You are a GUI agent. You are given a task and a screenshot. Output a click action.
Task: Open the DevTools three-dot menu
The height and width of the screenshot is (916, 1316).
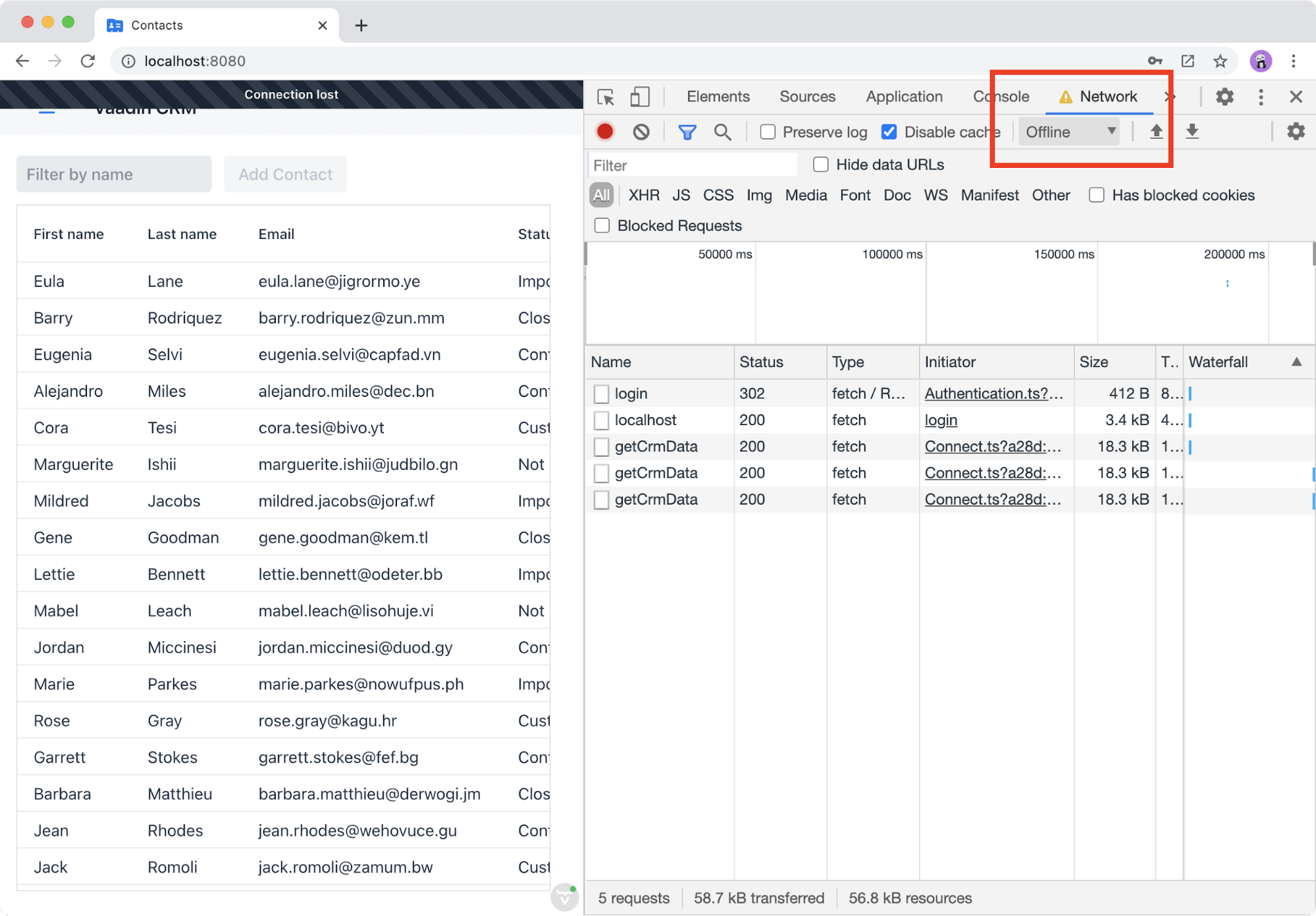[1261, 96]
